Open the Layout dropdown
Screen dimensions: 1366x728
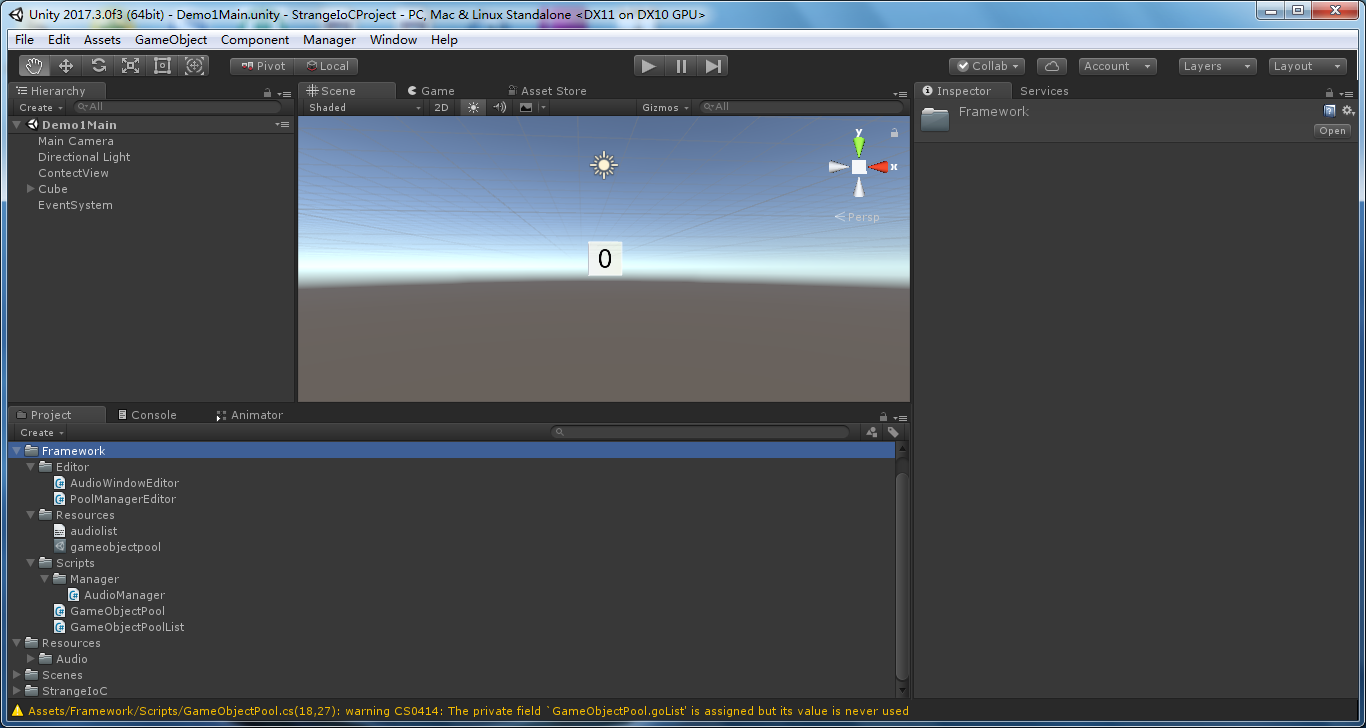pyautogui.click(x=1308, y=66)
